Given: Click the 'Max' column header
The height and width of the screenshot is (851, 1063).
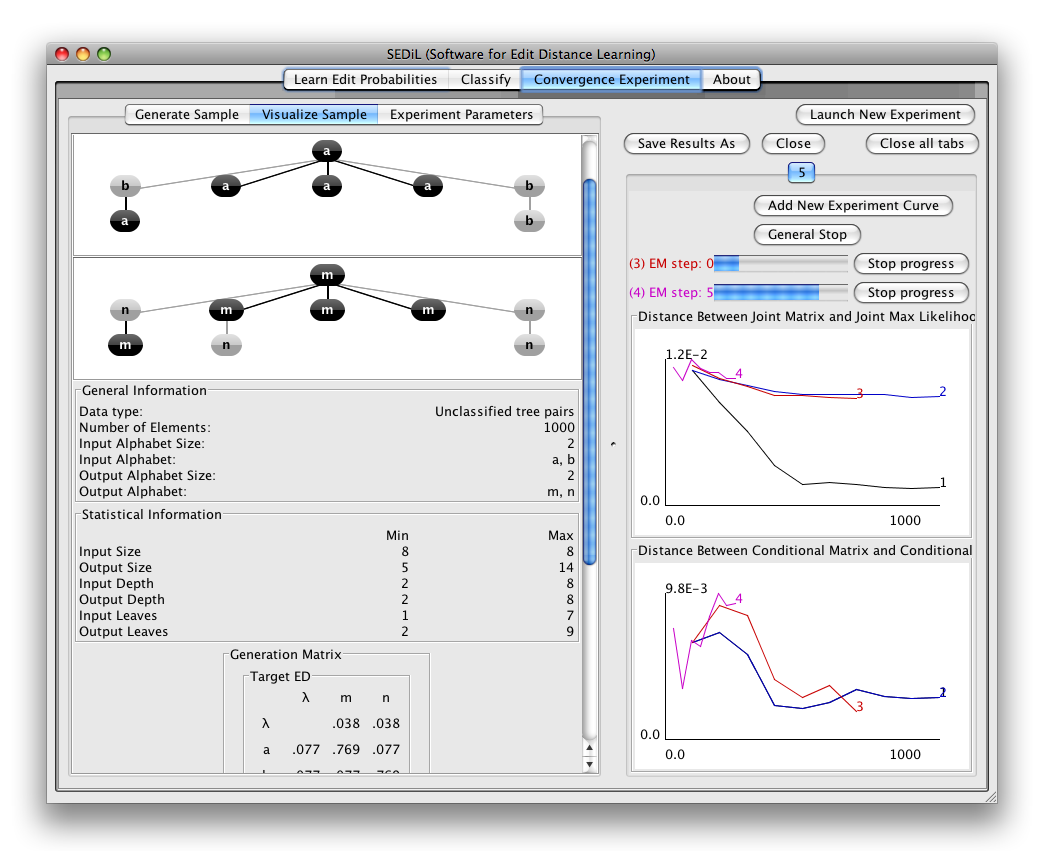Looking at the screenshot, I should (x=561, y=536).
